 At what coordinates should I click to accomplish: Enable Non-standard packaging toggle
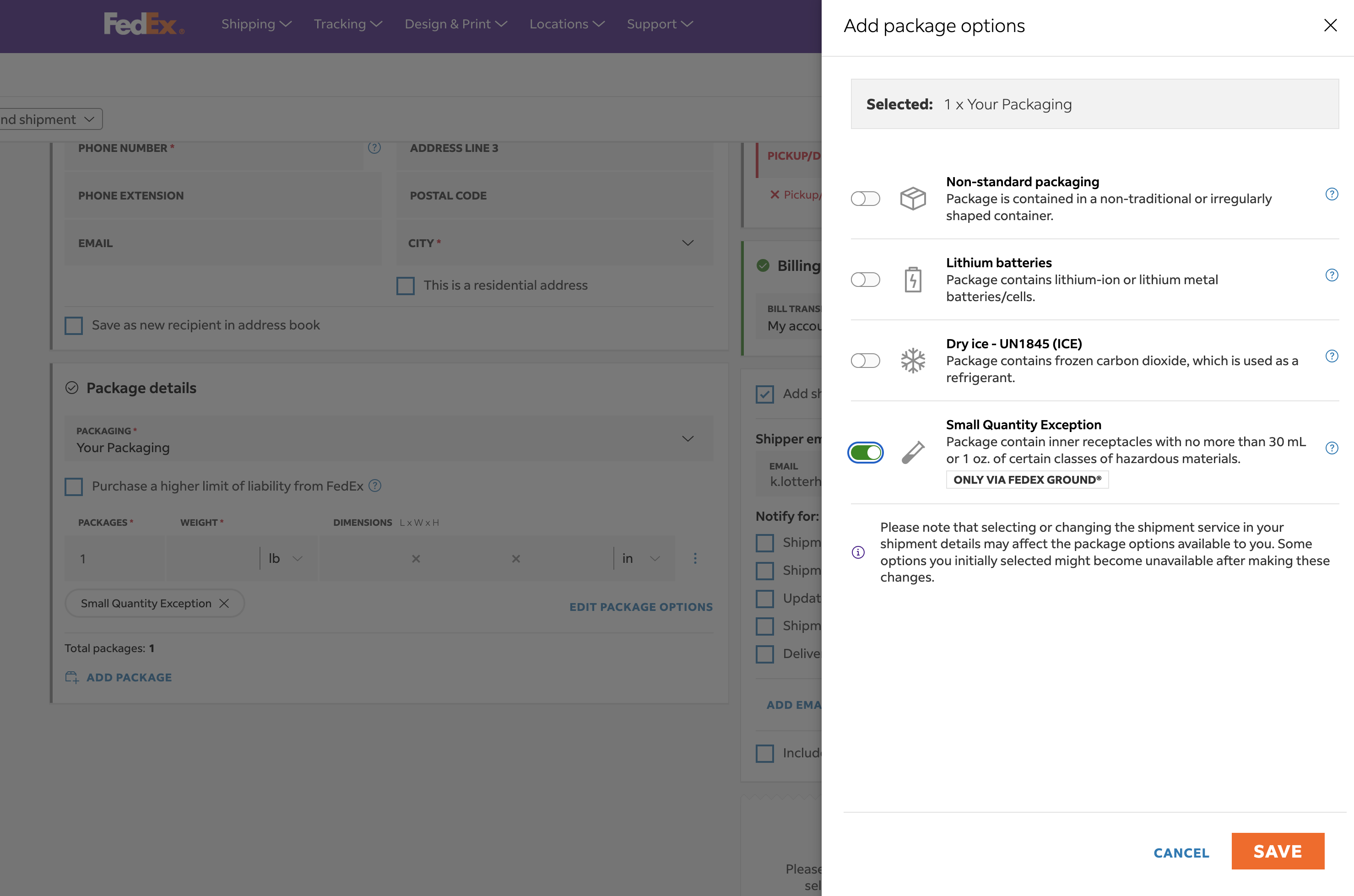[x=865, y=199]
